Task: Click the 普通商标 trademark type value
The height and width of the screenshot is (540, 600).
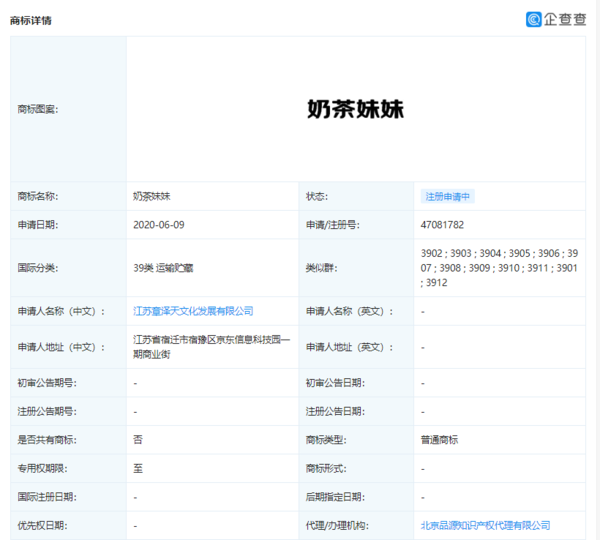Action: coord(442,440)
